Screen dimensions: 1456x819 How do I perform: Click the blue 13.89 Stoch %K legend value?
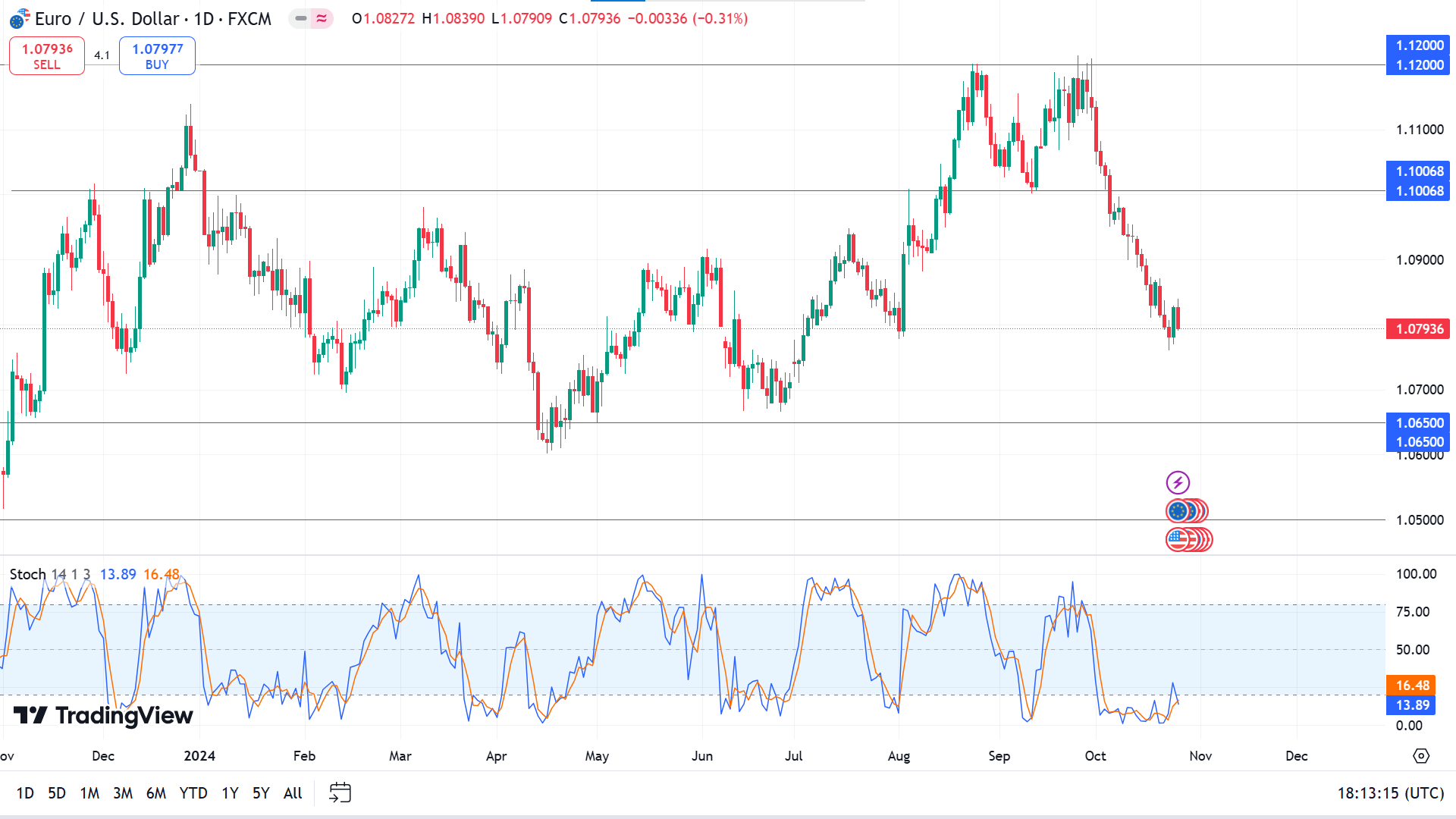tap(118, 574)
